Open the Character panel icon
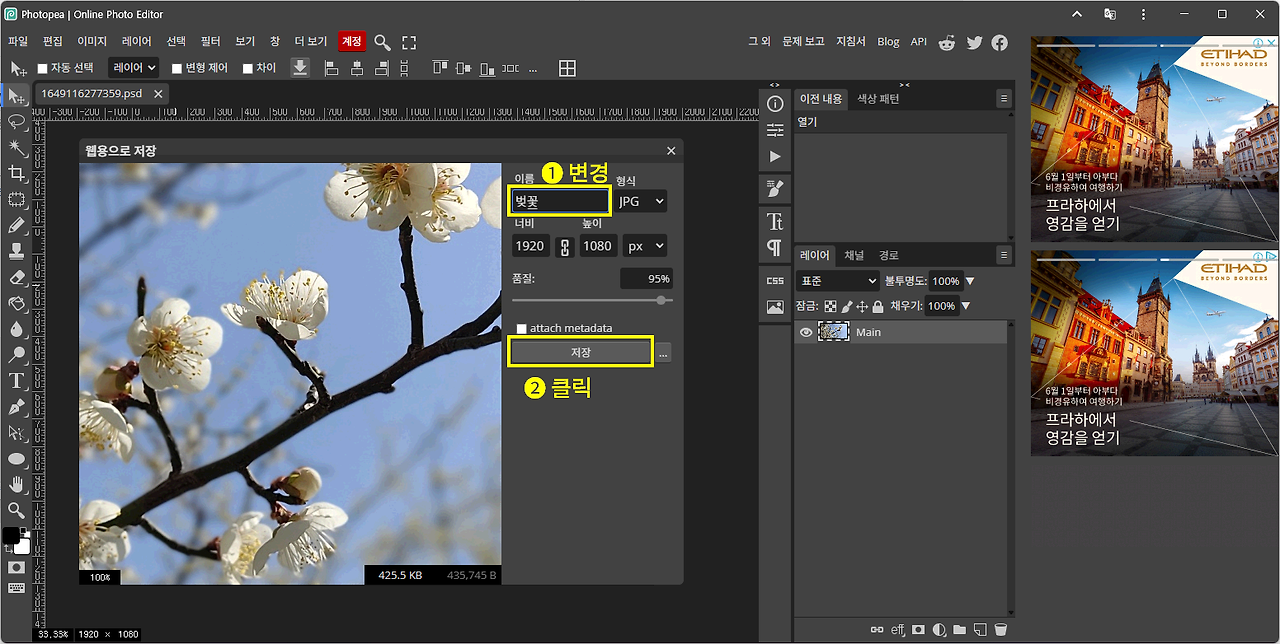This screenshot has height=644, width=1280. coord(775,221)
